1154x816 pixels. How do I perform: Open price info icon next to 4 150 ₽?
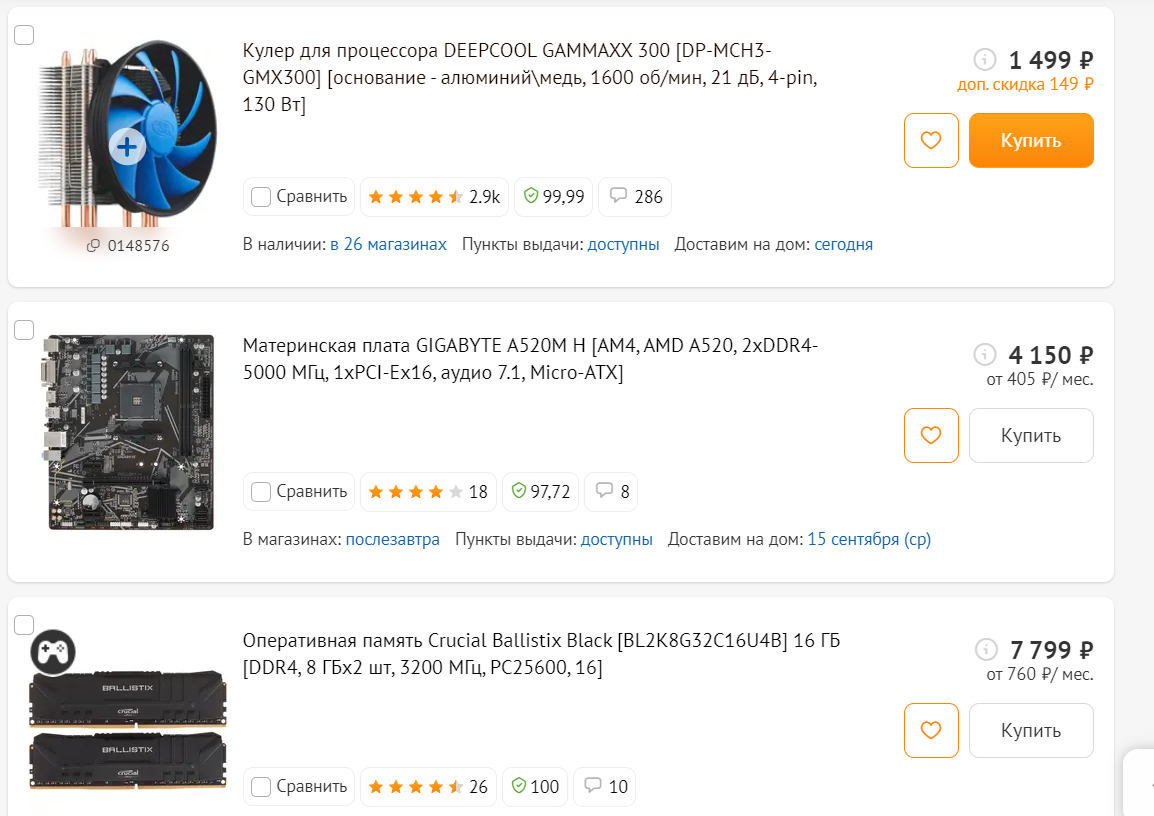(985, 354)
